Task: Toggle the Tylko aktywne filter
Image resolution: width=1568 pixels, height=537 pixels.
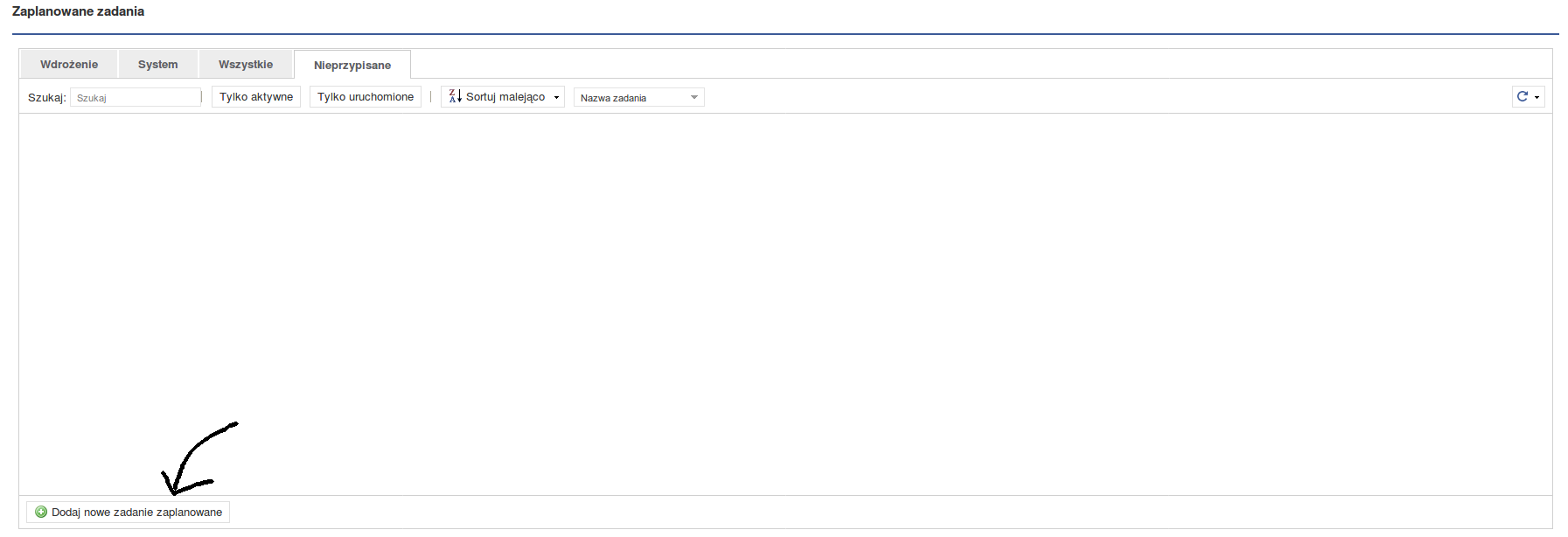Action: point(256,97)
